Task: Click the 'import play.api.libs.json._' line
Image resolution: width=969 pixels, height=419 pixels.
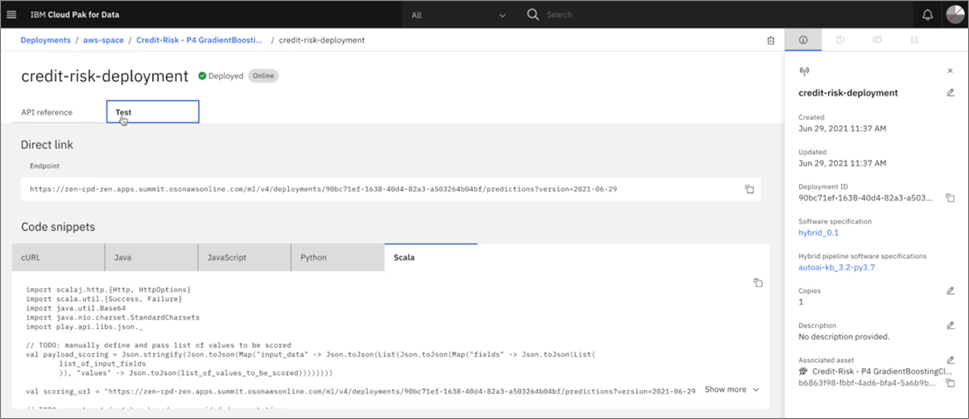Action: point(84,327)
